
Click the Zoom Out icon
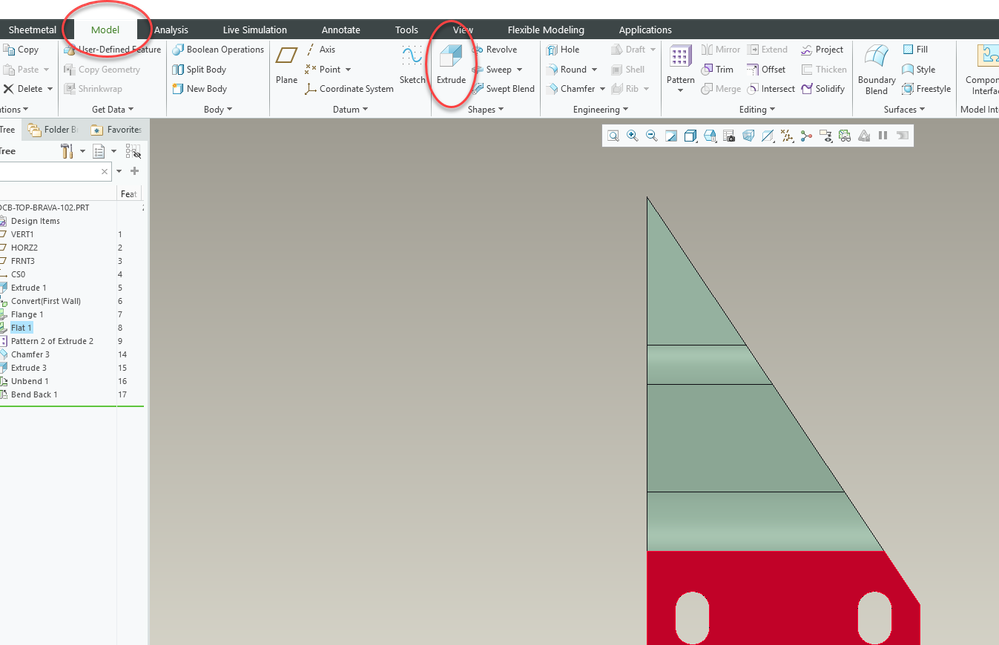point(651,136)
